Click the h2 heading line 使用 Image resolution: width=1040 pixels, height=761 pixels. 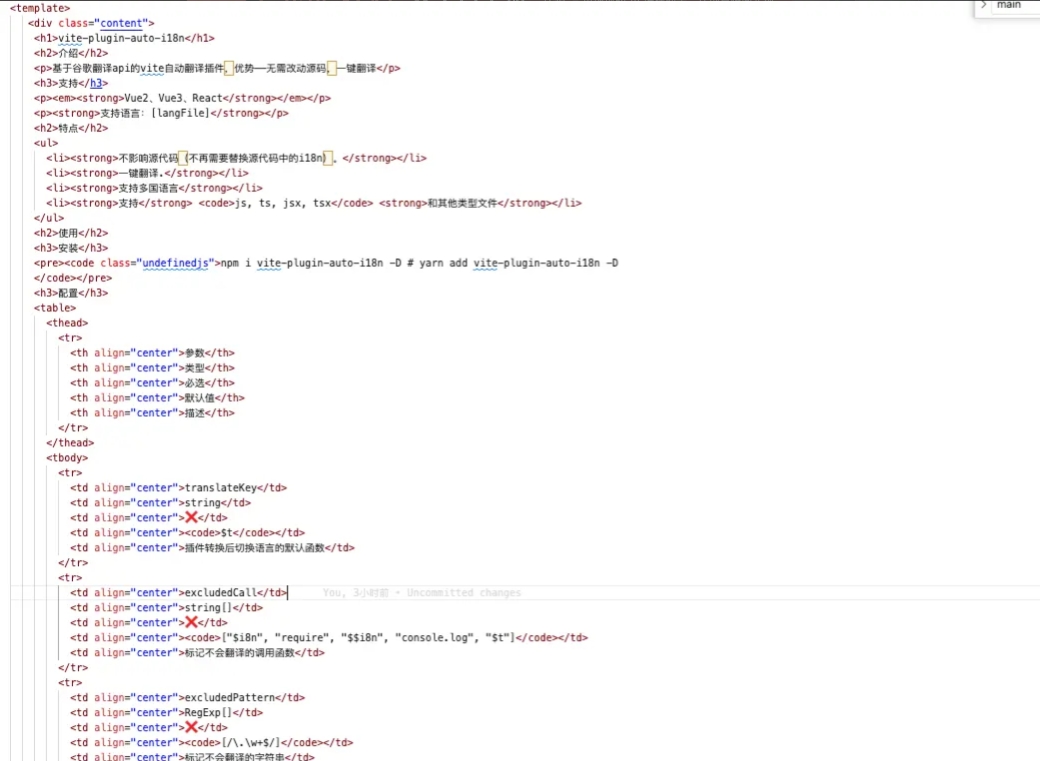coord(71,233)
